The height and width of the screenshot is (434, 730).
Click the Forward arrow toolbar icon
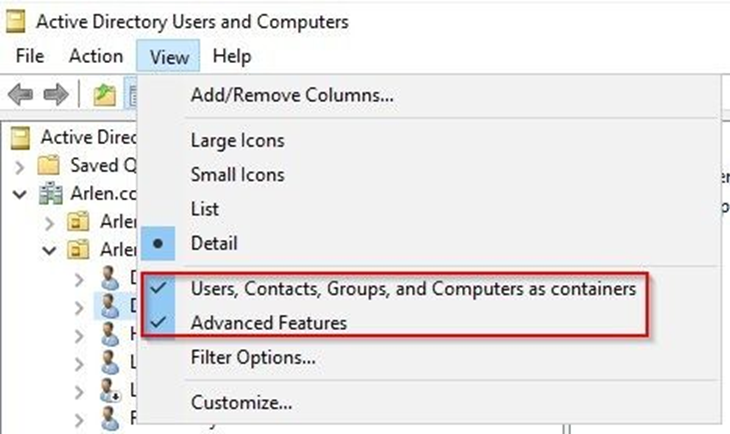pos(56,95)
